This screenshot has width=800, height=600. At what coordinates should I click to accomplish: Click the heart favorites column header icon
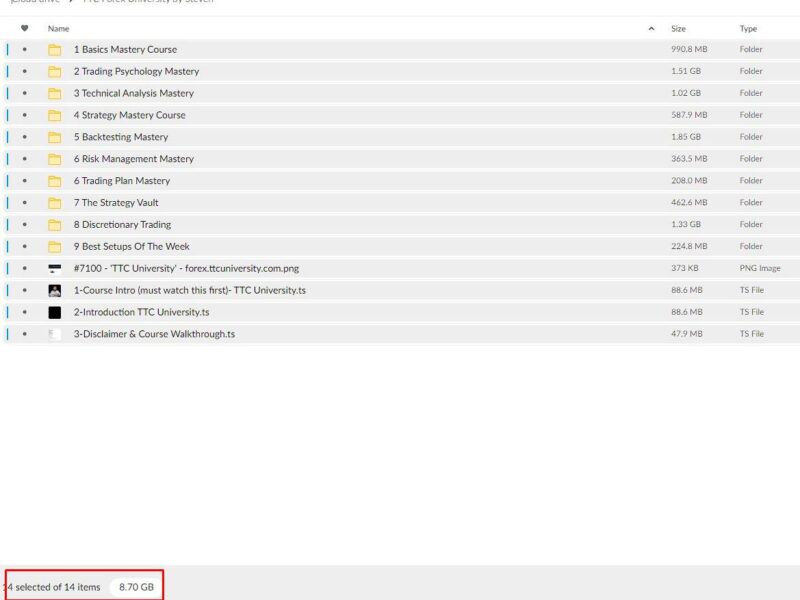pos(24,29)
